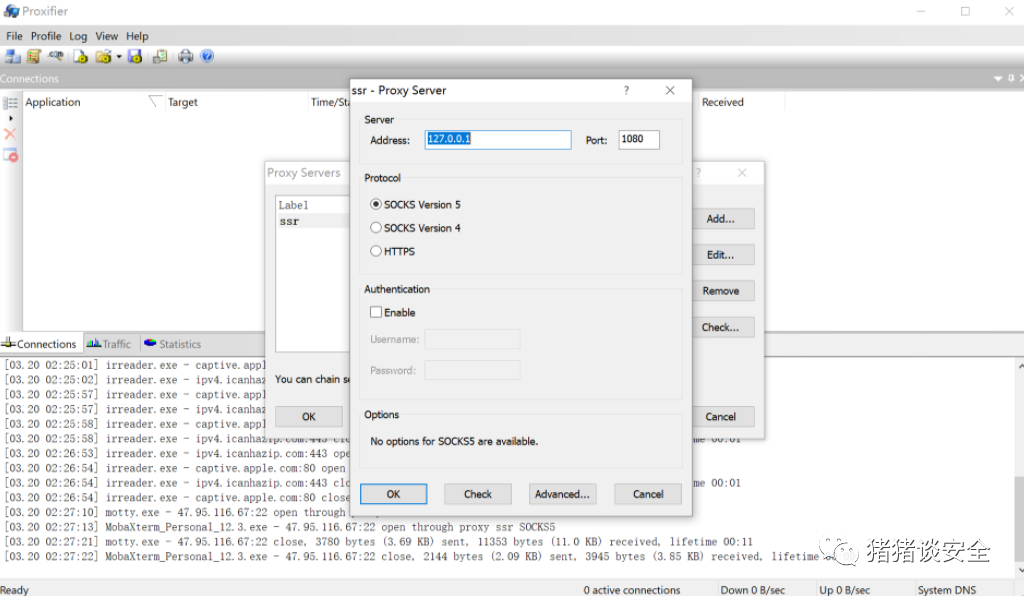Click Check button in ssr Proxy Server dialog
This screenshot has height=596, width=1024.
pos(477,494)
